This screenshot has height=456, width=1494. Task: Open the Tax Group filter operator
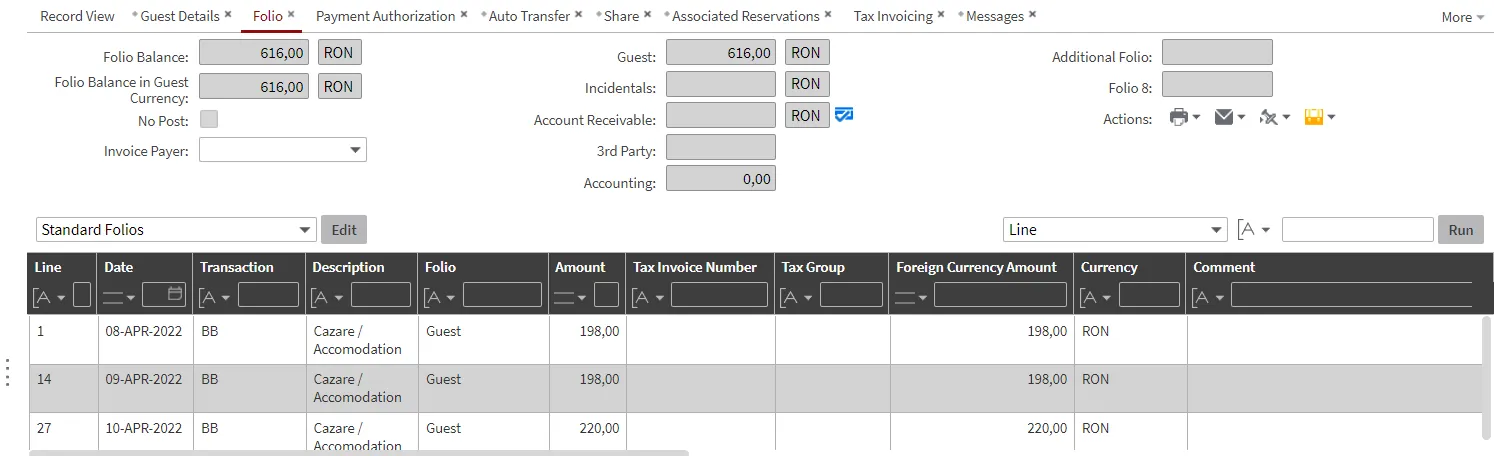798,297
